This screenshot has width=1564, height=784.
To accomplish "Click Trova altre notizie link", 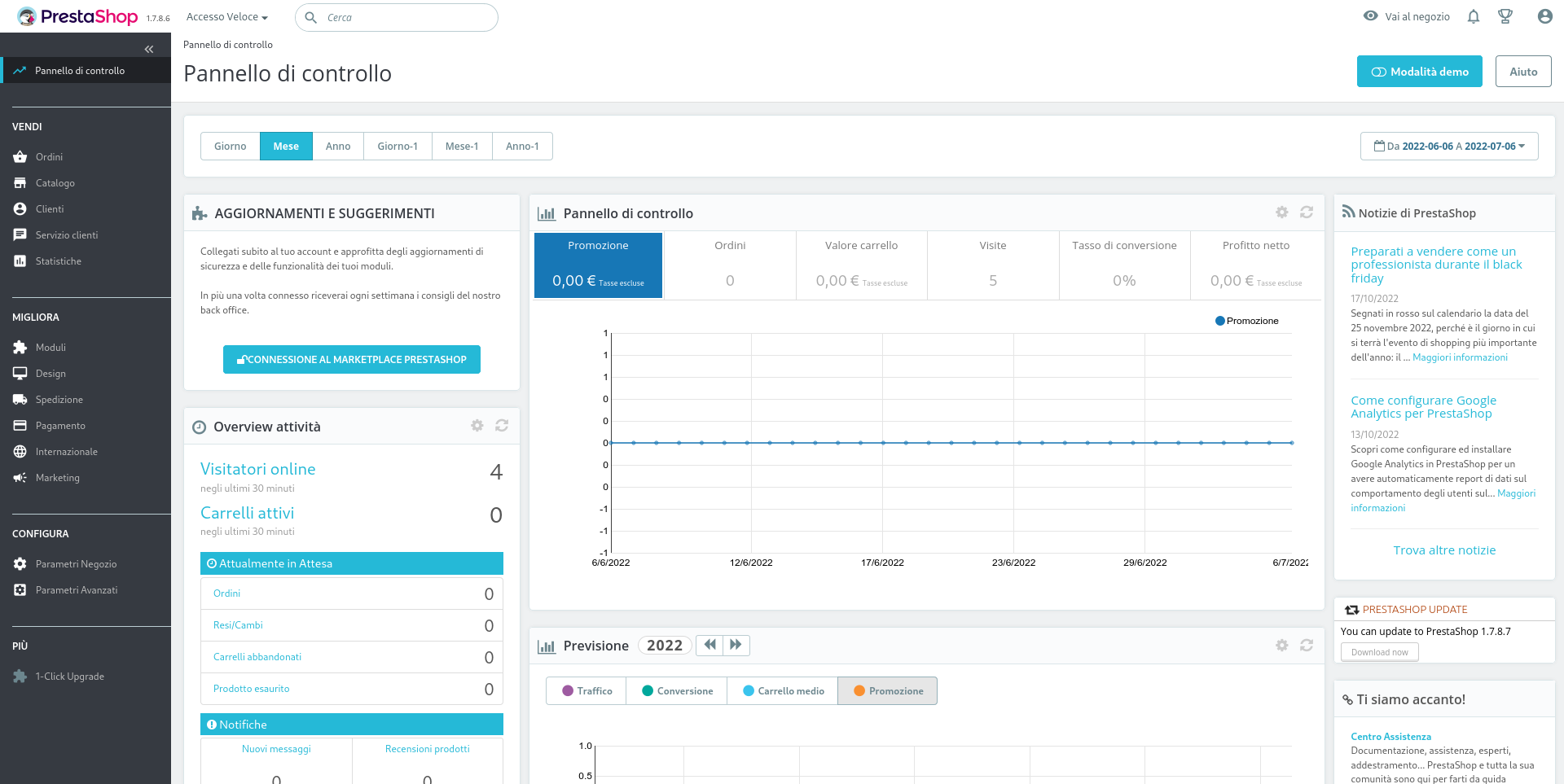I will (x=1443, y=550).
